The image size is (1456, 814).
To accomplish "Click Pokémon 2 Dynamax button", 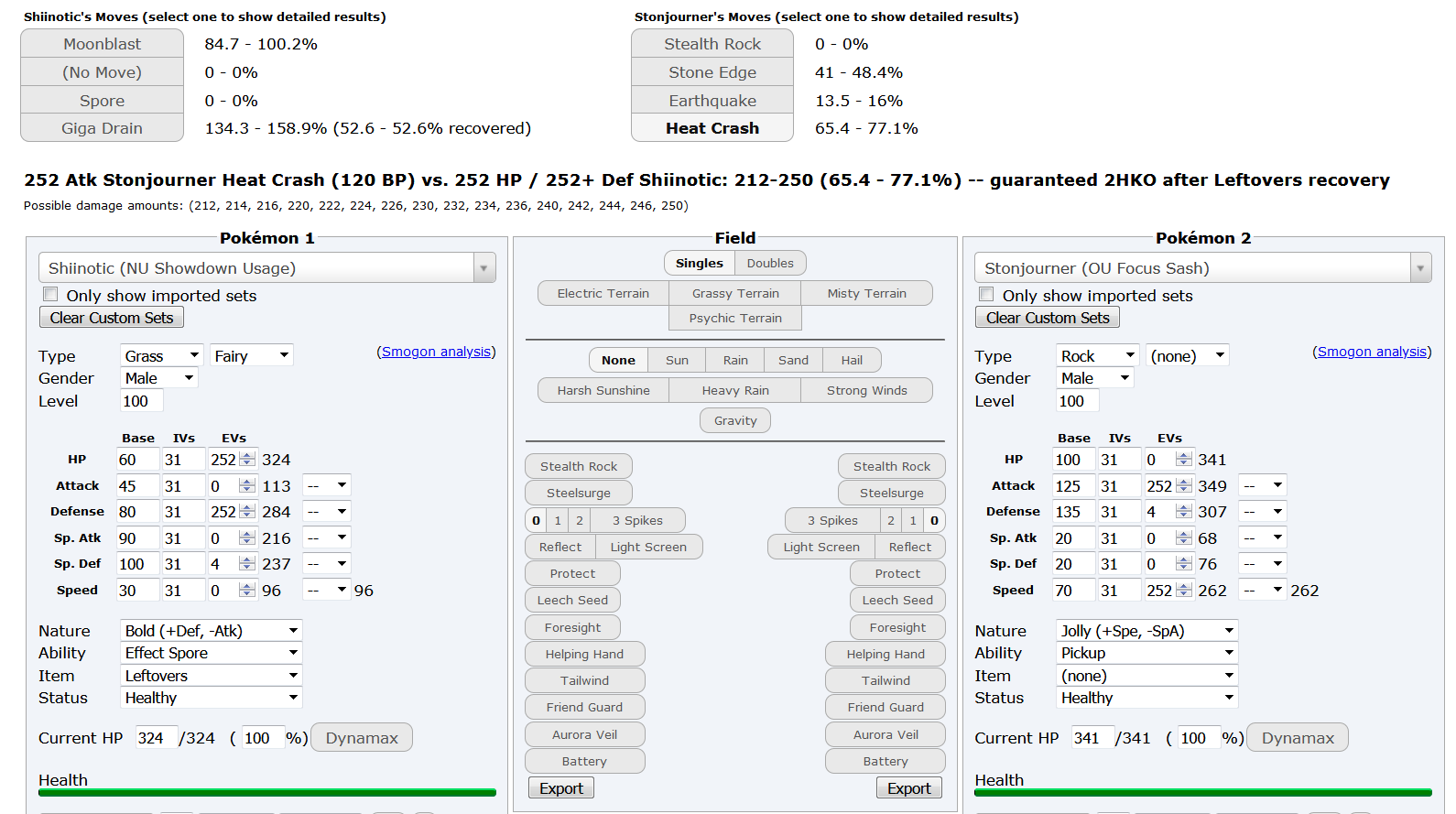I will pyautogui.click(x=1298, y=738).
